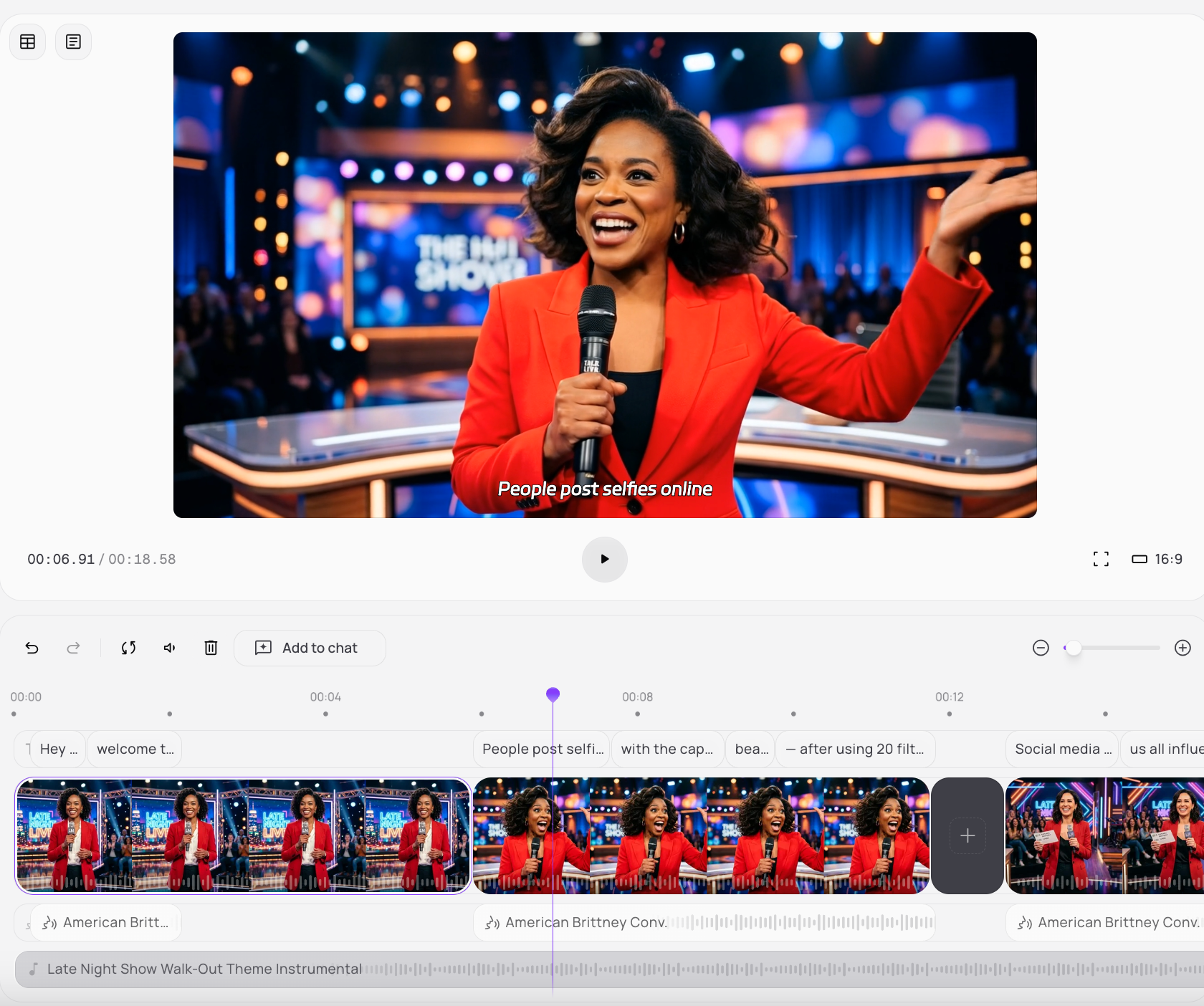The height and width of the screenshot is (1006, 1204).
Task: Zoom out timeline with minus icon
Action: click(x=1041, y=648)
